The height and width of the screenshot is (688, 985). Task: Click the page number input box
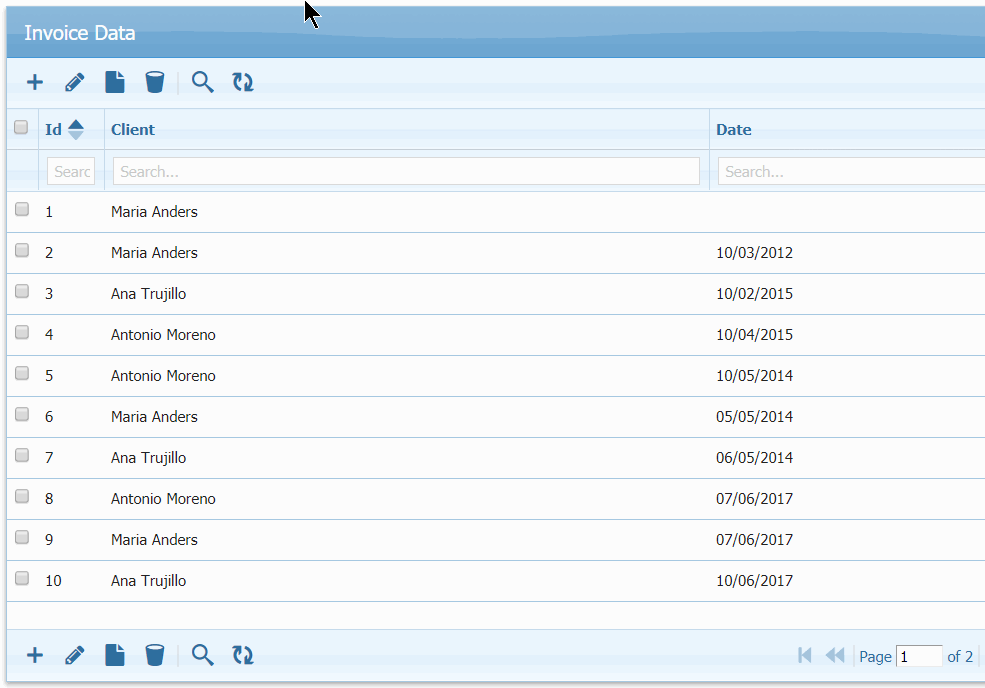[918, 656]
